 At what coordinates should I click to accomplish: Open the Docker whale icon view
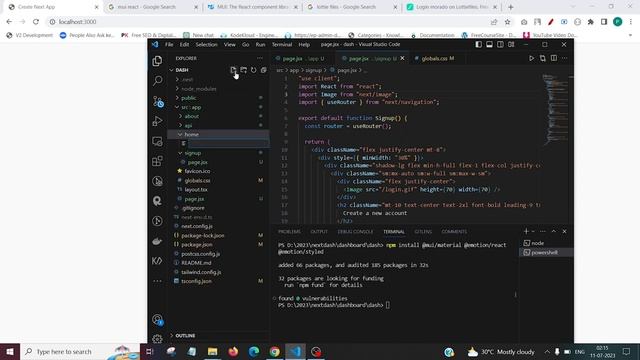pos(157,241)
